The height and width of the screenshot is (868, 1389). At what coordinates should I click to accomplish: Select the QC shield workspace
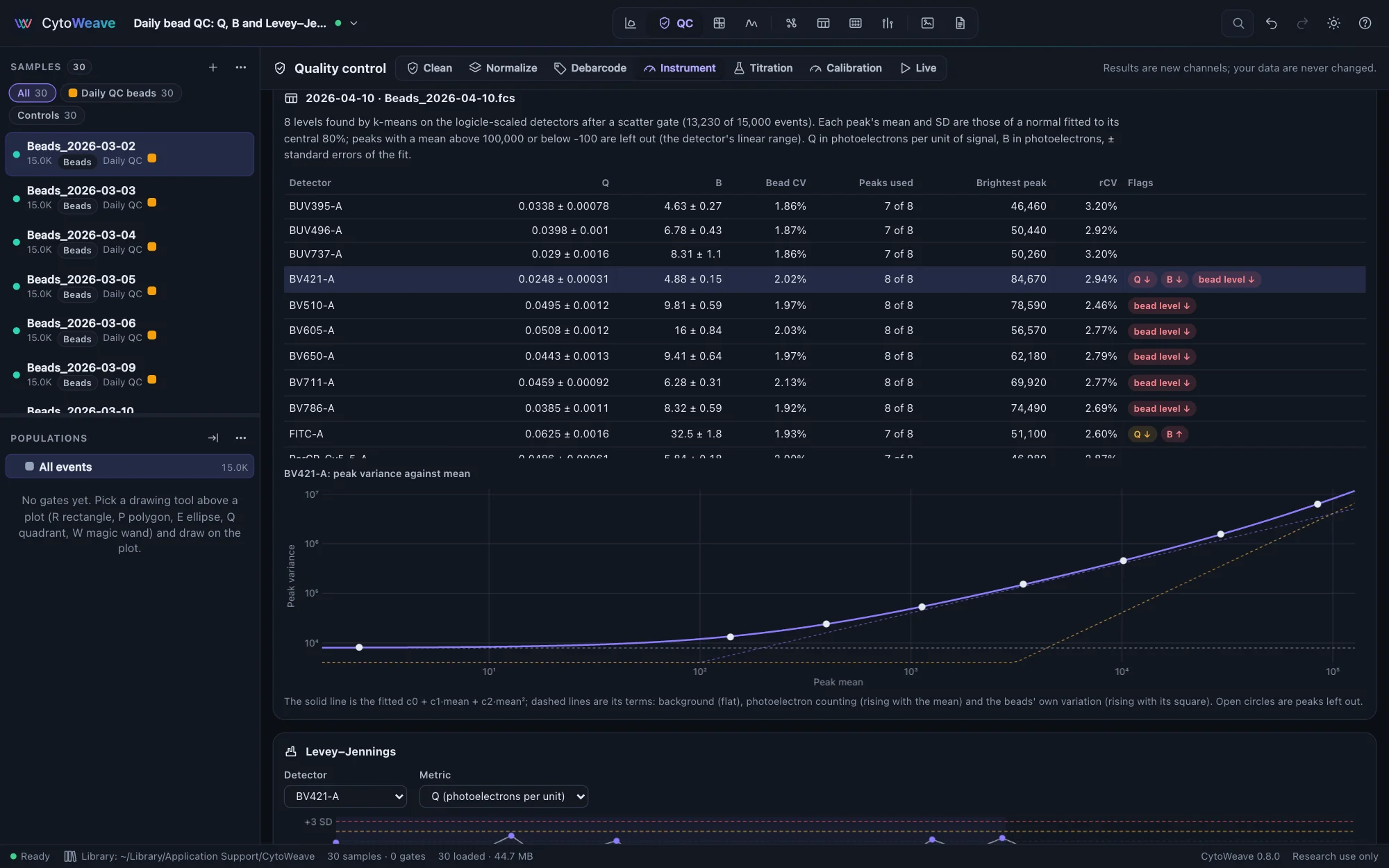click(x=676, y=23)
